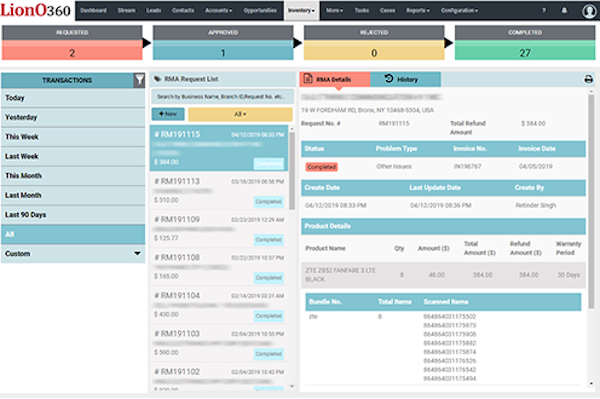Click the RMA request list scrollbar
Screen dimensions: 600x399
coord(292,171)
